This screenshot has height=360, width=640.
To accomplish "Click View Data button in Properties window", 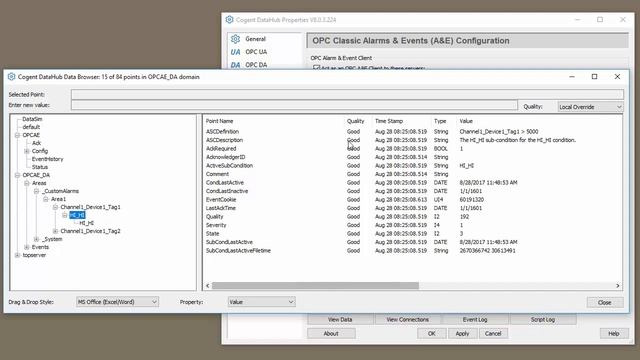I will click(x=340, y=320).
